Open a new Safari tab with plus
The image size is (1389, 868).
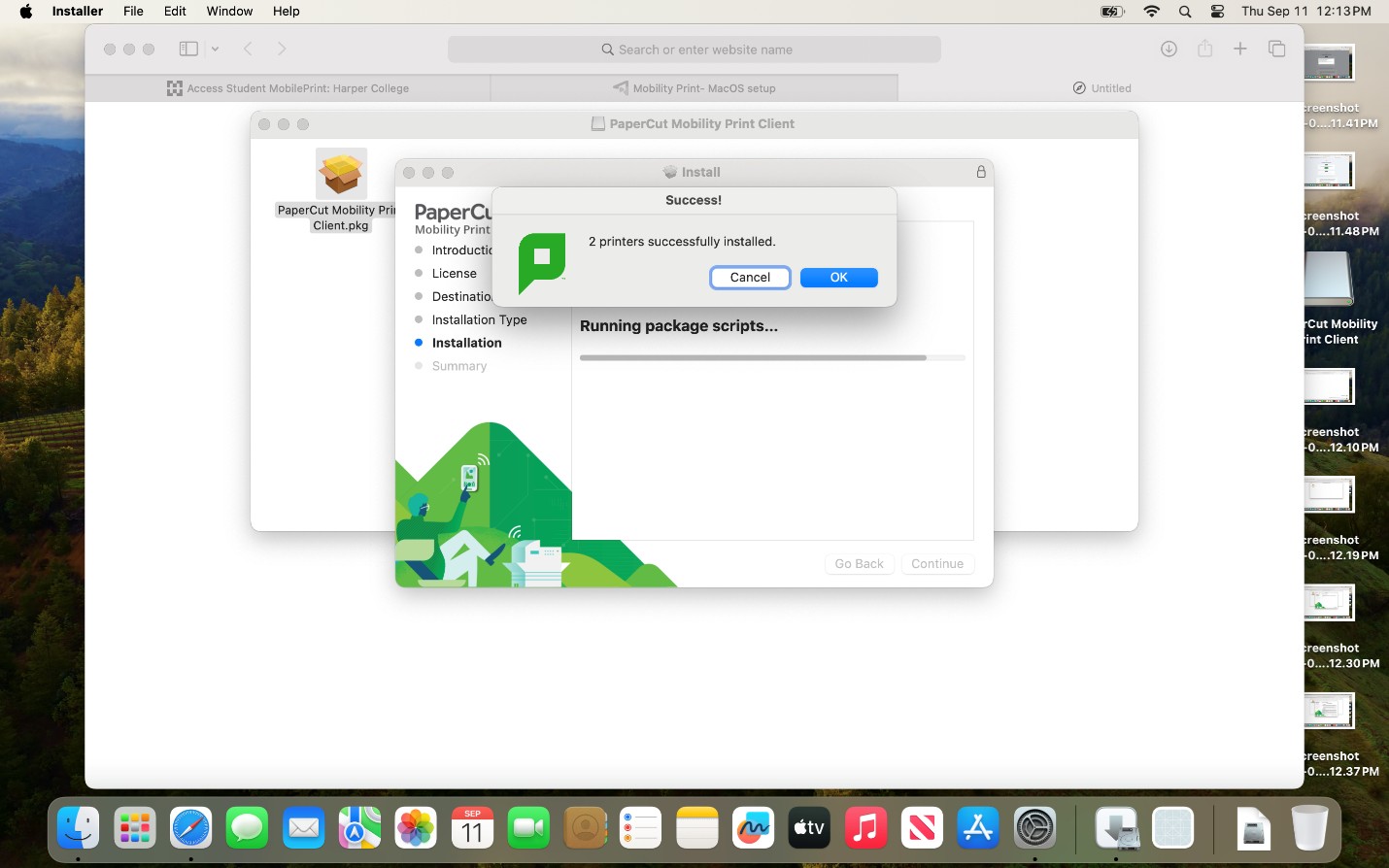pyautogui.click(x=1240, y=50)
